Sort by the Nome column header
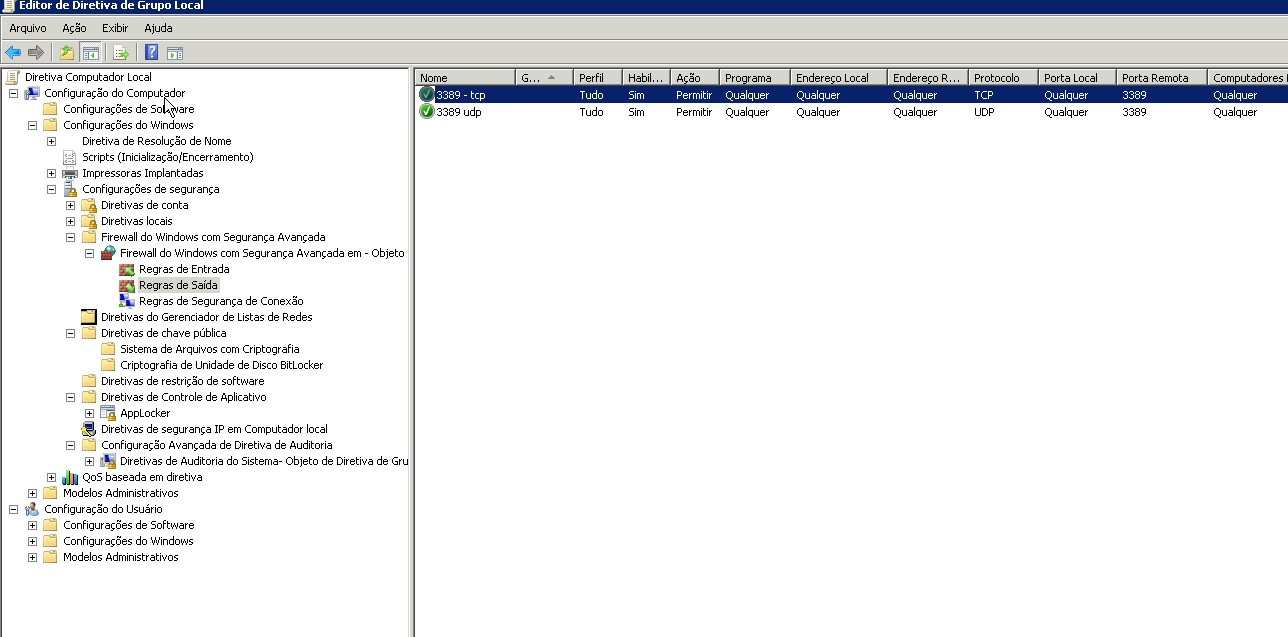The image size is (1288, 637). tap(465, 77)
